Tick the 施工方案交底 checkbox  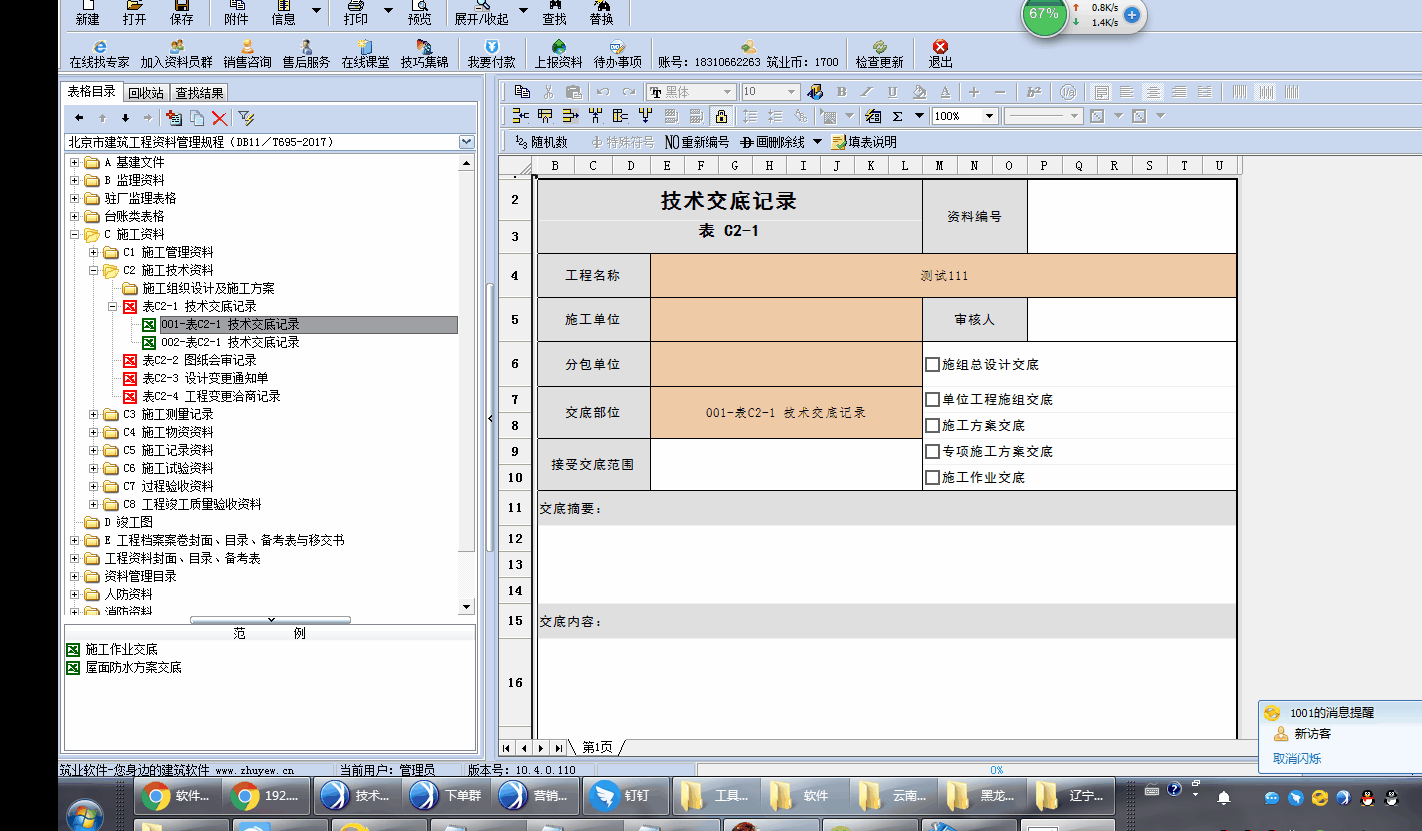[x=932, y=426]
